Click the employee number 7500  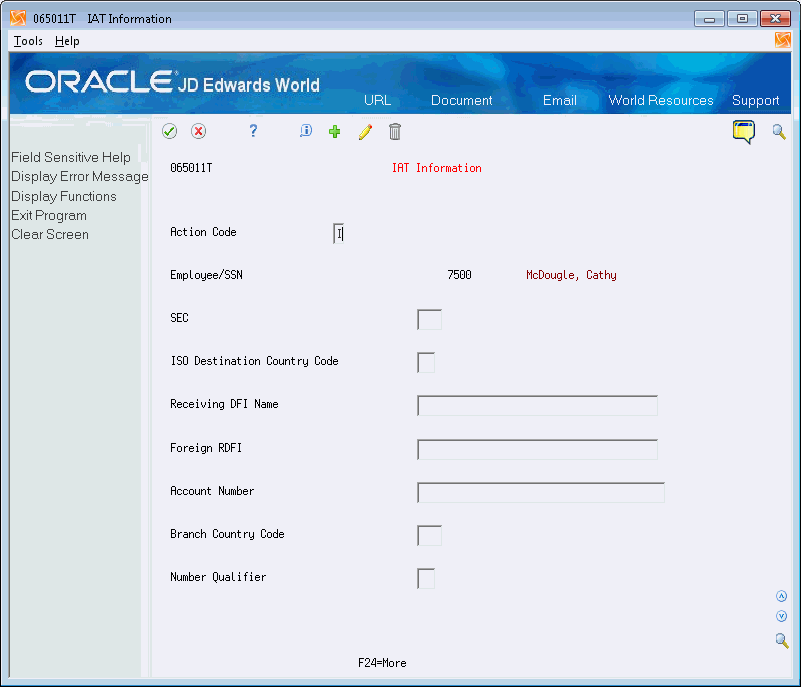(459, 275)
